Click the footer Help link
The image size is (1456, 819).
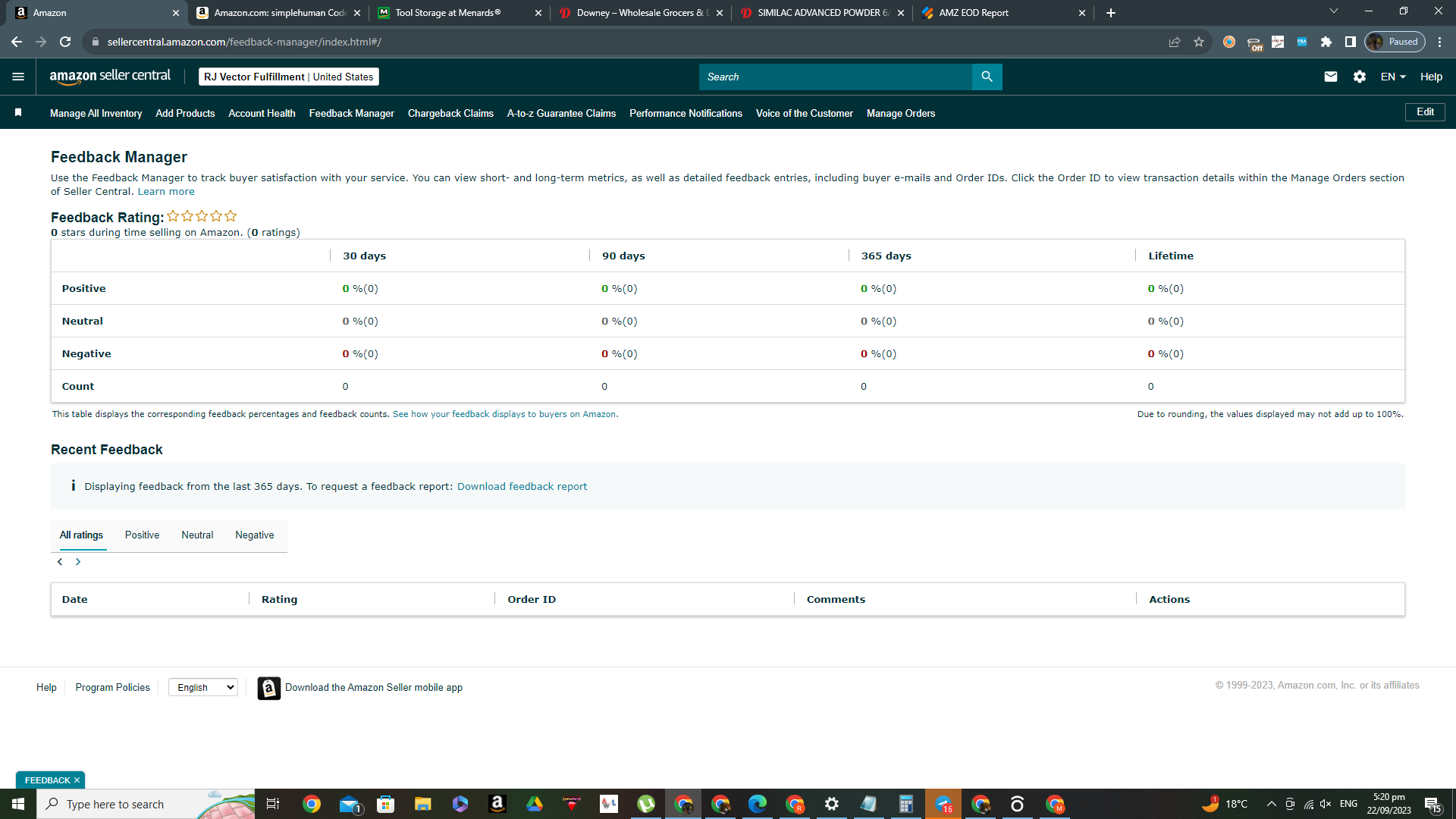46,688
